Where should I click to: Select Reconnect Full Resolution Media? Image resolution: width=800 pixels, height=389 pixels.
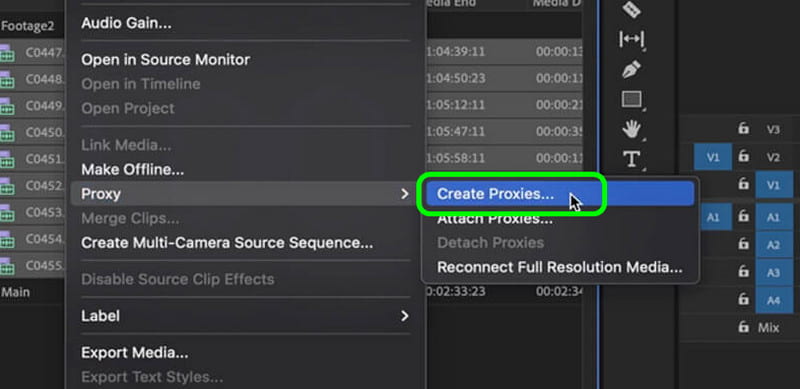(560, 267)
